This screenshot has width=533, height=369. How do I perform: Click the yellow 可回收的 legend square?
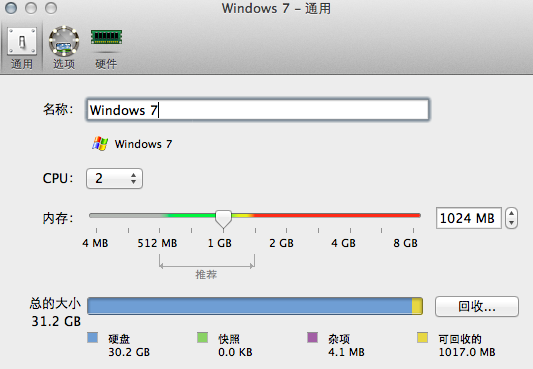click(x=422, y=338)
